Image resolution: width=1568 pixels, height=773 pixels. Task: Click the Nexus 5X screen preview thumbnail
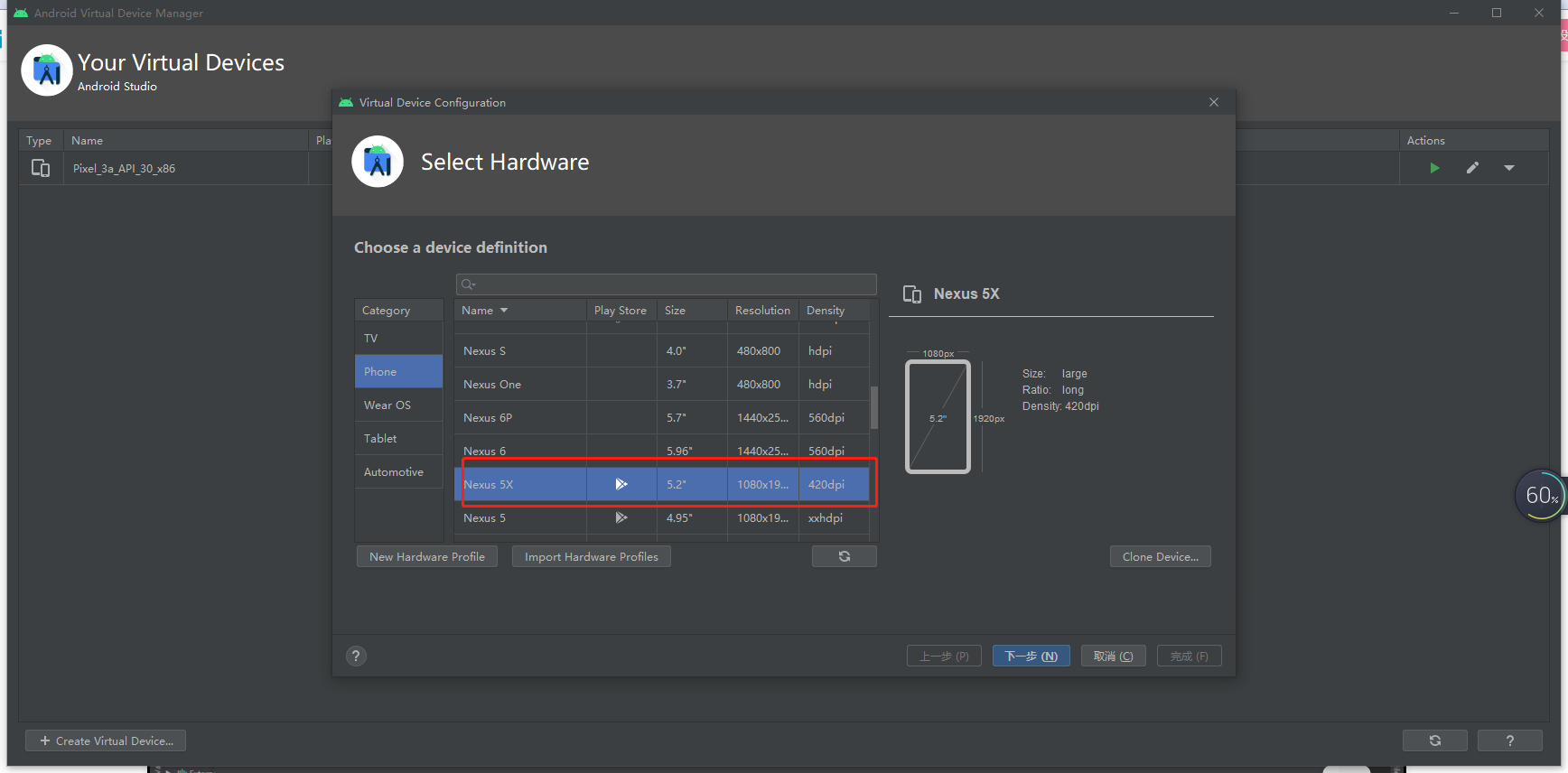[x=938, y=416]
